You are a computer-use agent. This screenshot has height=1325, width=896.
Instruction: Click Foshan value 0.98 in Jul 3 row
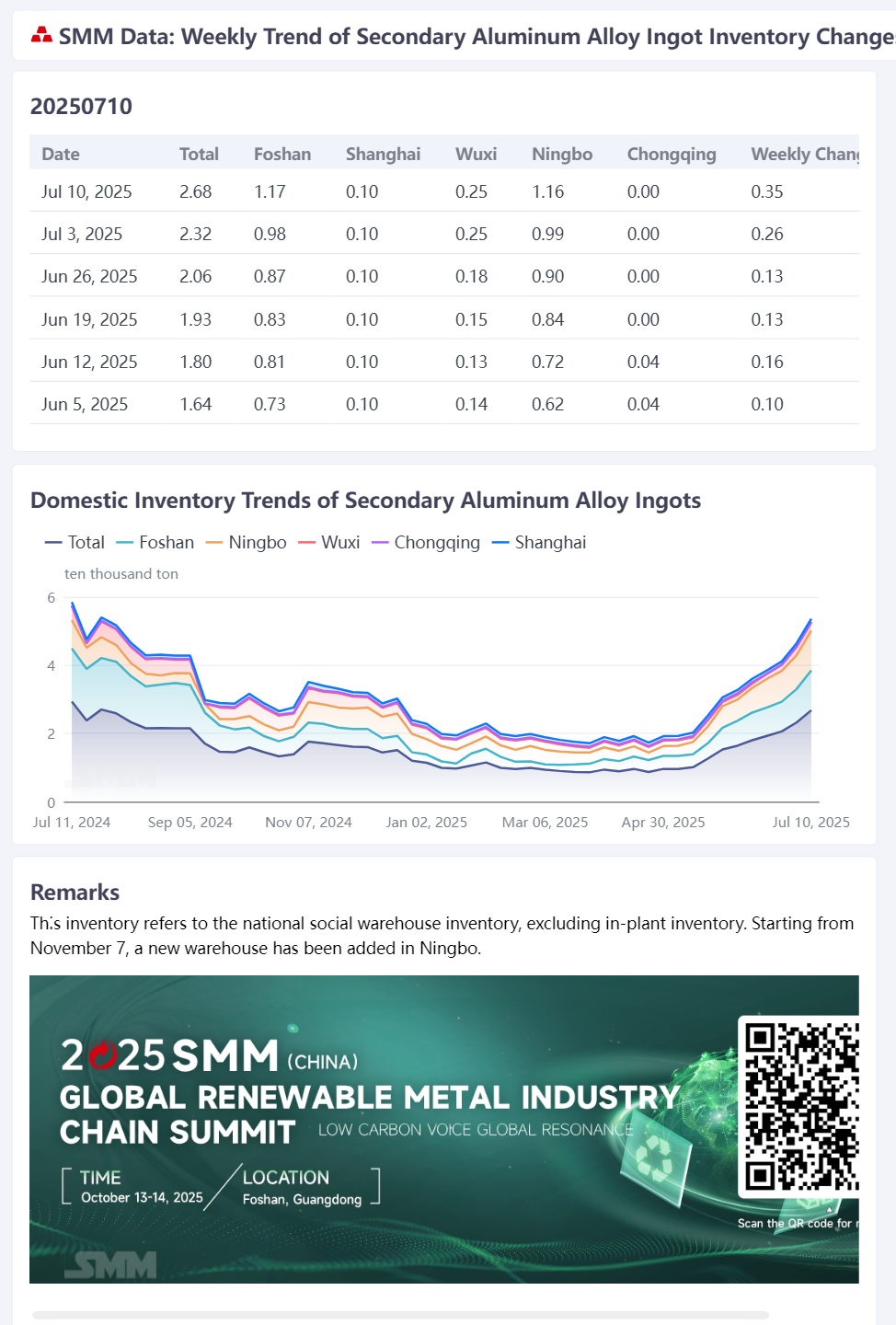pyautogui.click(x=270, y=234)
